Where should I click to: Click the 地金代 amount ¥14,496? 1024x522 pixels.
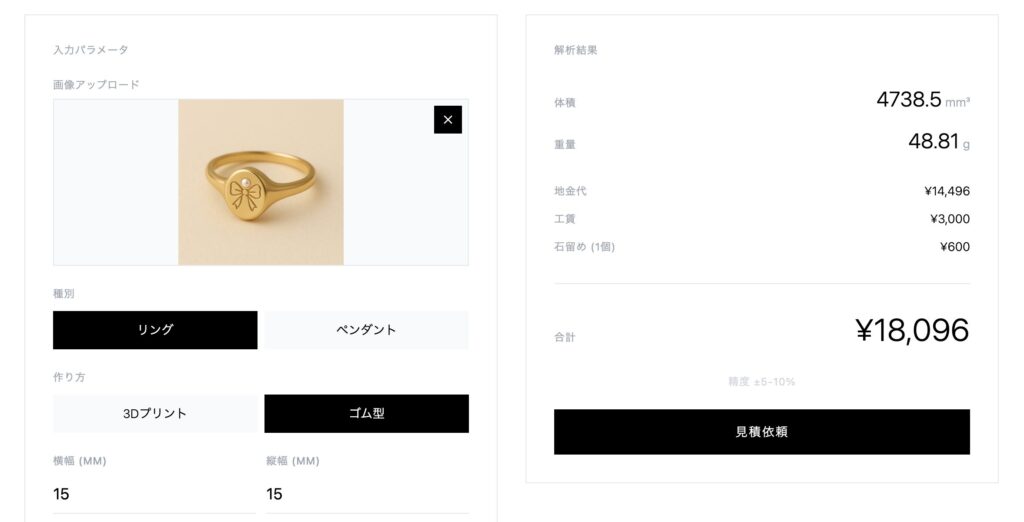[x=946, y=191]
